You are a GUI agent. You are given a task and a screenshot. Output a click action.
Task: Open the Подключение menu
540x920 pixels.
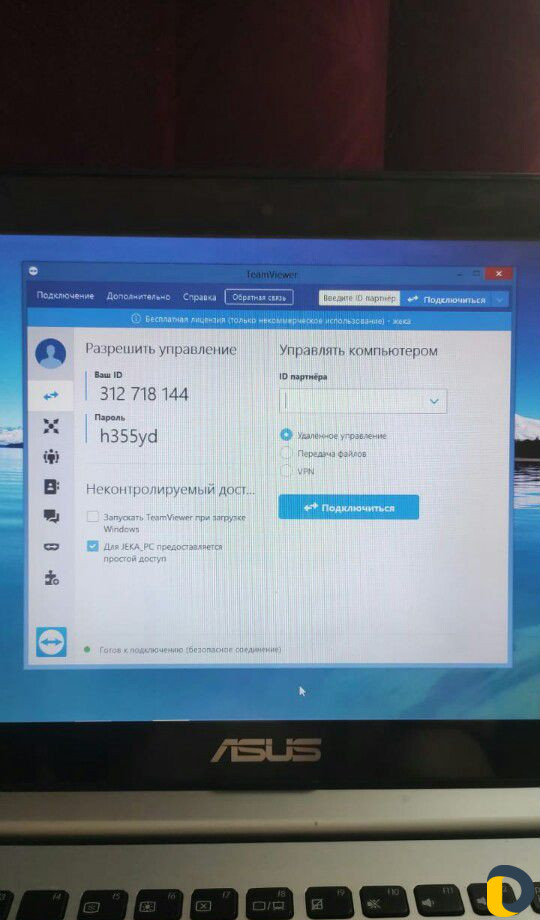(65, 296)
